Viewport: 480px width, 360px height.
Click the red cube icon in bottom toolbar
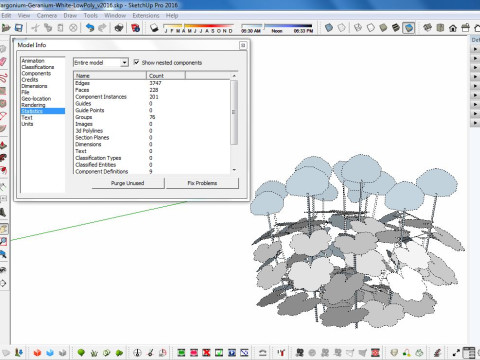(37, 352)
